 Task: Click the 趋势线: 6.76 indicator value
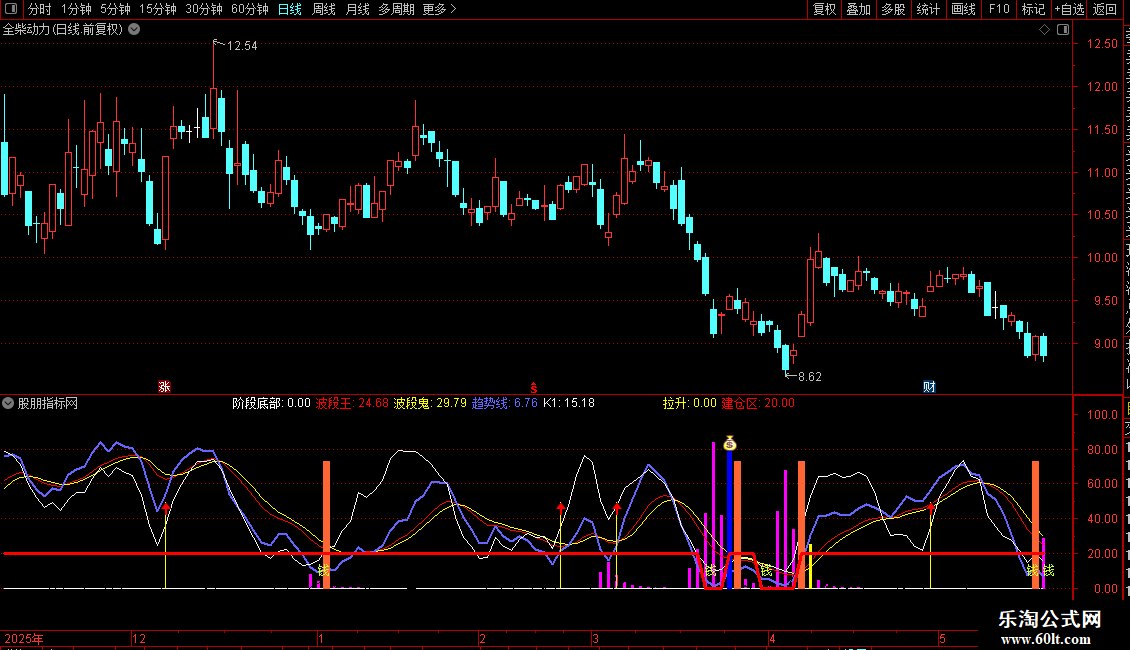pyautogui.click(x=504, y=403)
